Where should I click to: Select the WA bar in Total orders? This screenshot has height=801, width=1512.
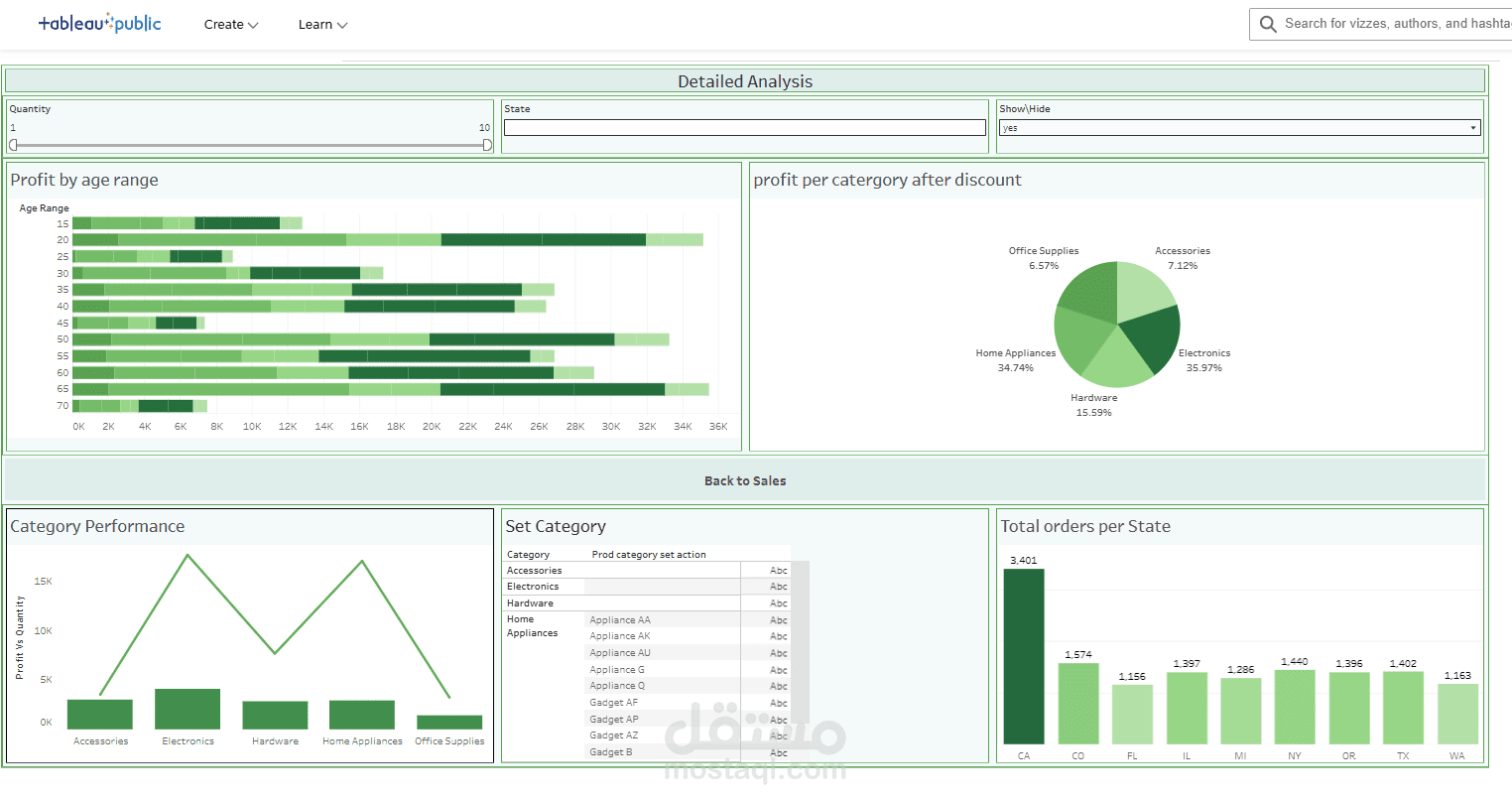point(1457,714)
